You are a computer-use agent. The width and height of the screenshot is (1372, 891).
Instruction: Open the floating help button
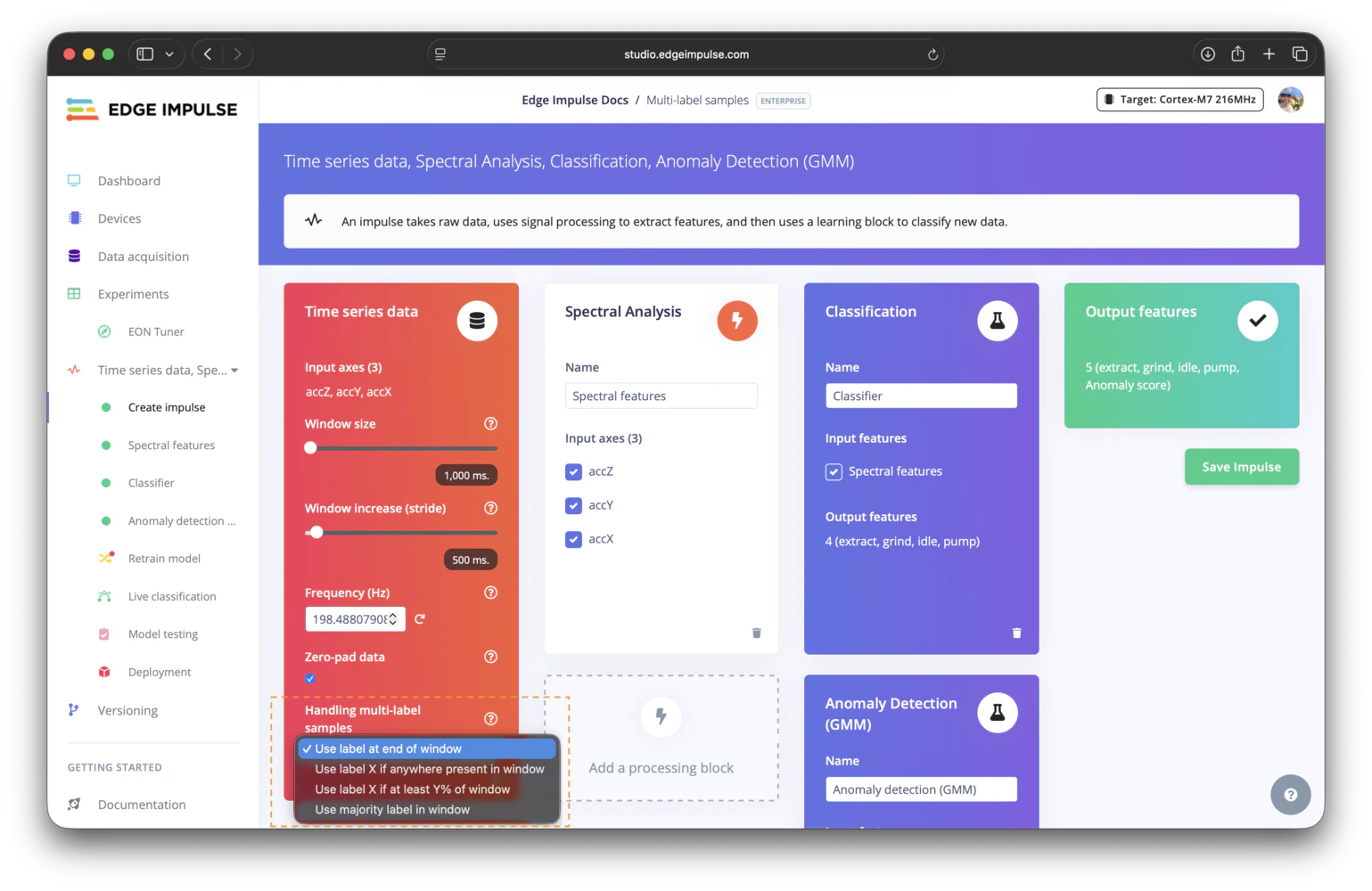(x=1290, y=795)
